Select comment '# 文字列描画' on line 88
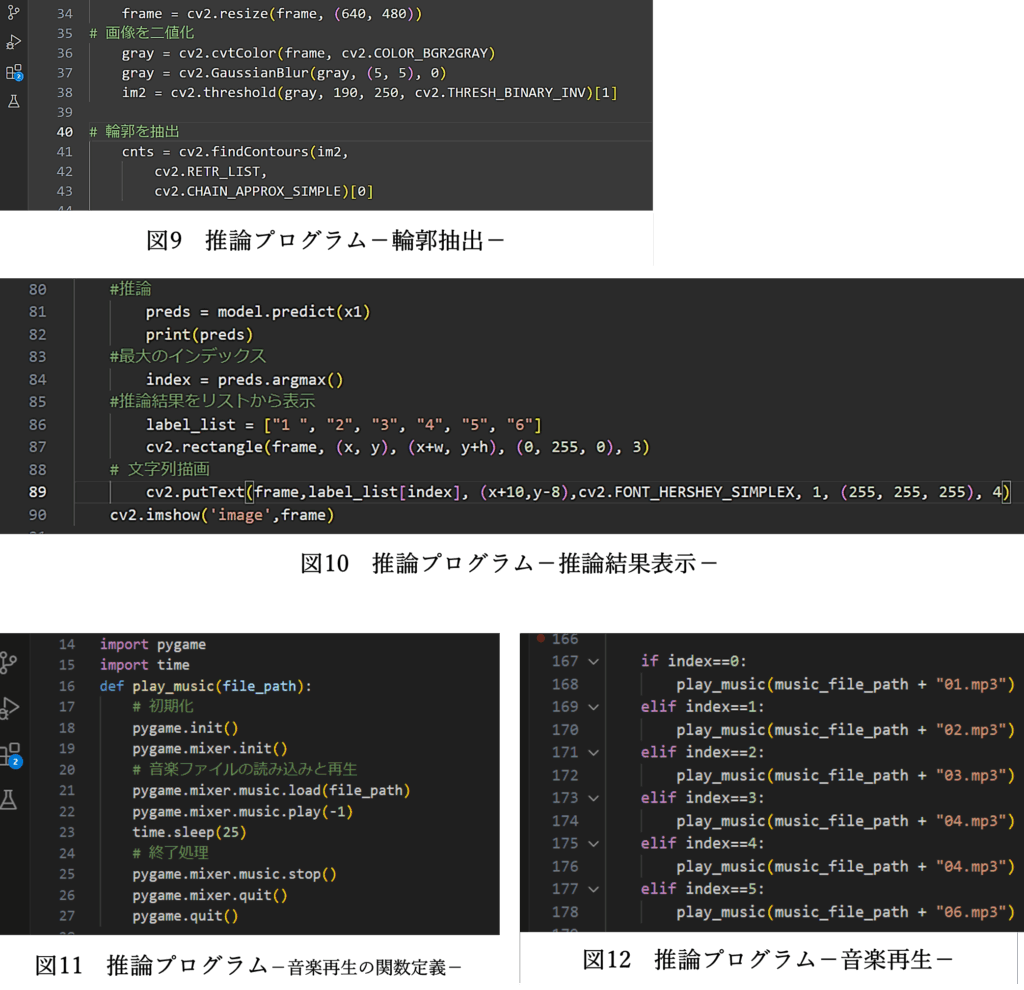 (159, 470)
